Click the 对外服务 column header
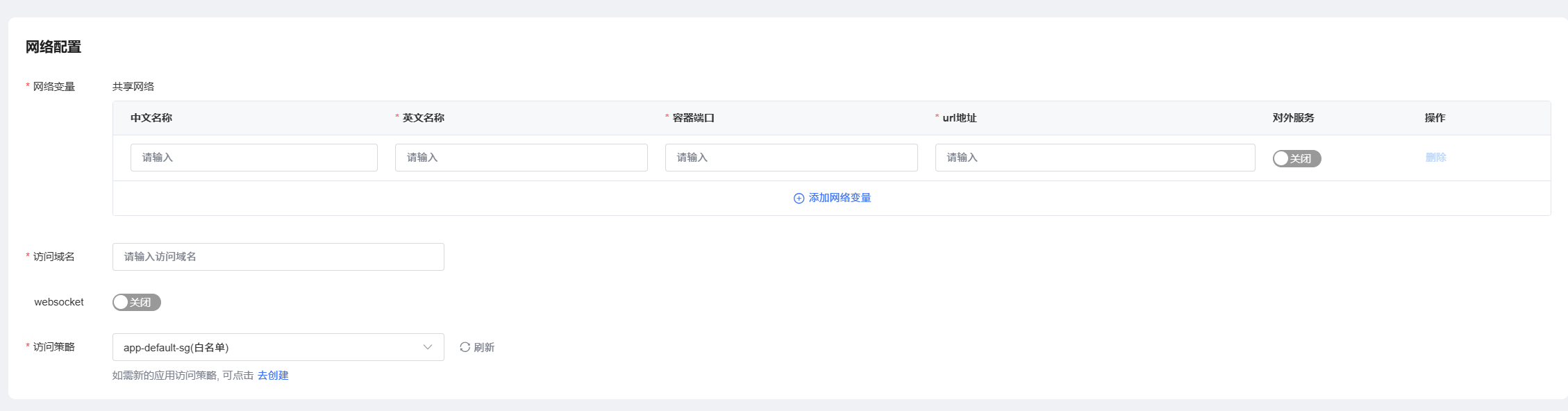Screen dimensions: 1568x411 point(1293,118)
